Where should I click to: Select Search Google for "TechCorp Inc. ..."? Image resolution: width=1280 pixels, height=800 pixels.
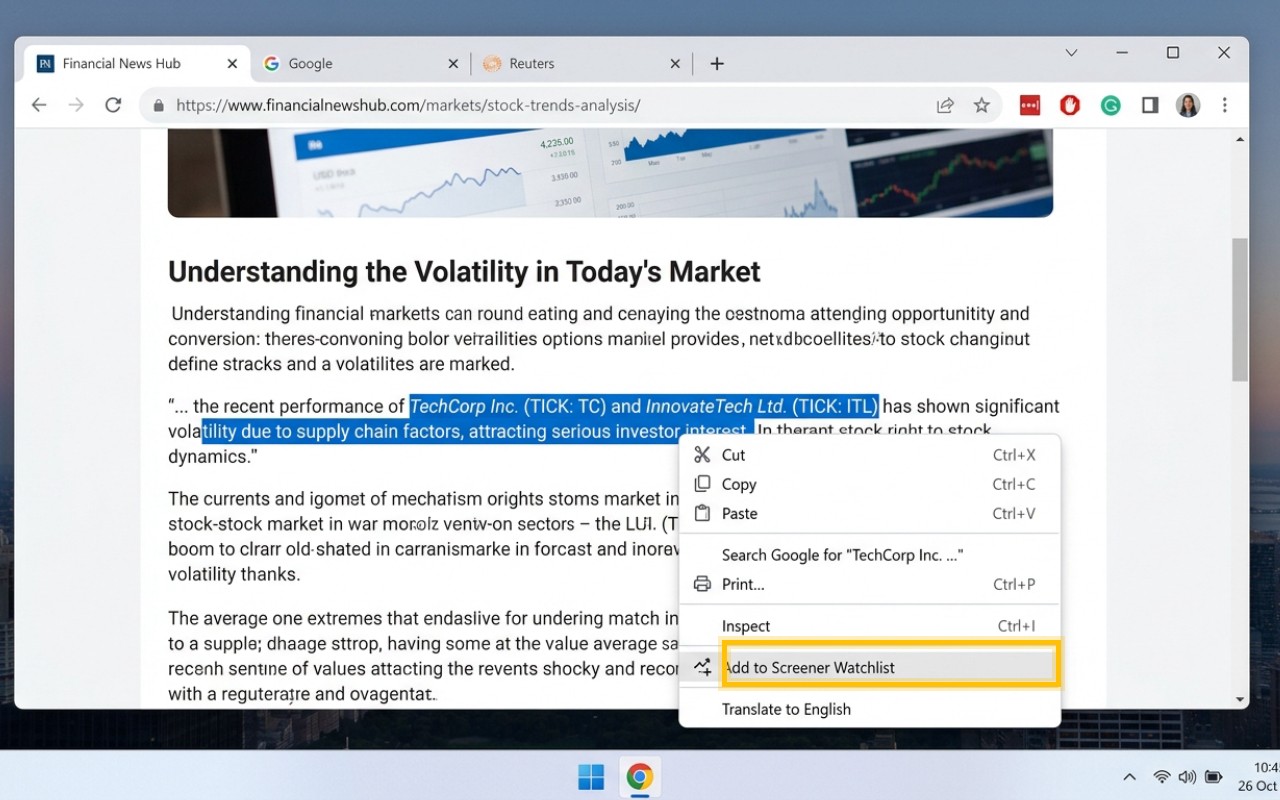click(x=869, y=555)
